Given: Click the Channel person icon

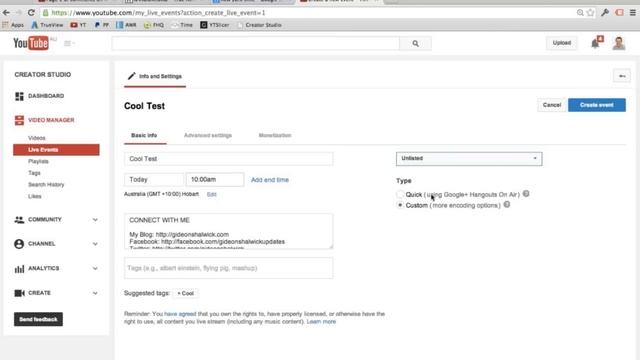Looking at the screenshot, I should coord(19,244).
